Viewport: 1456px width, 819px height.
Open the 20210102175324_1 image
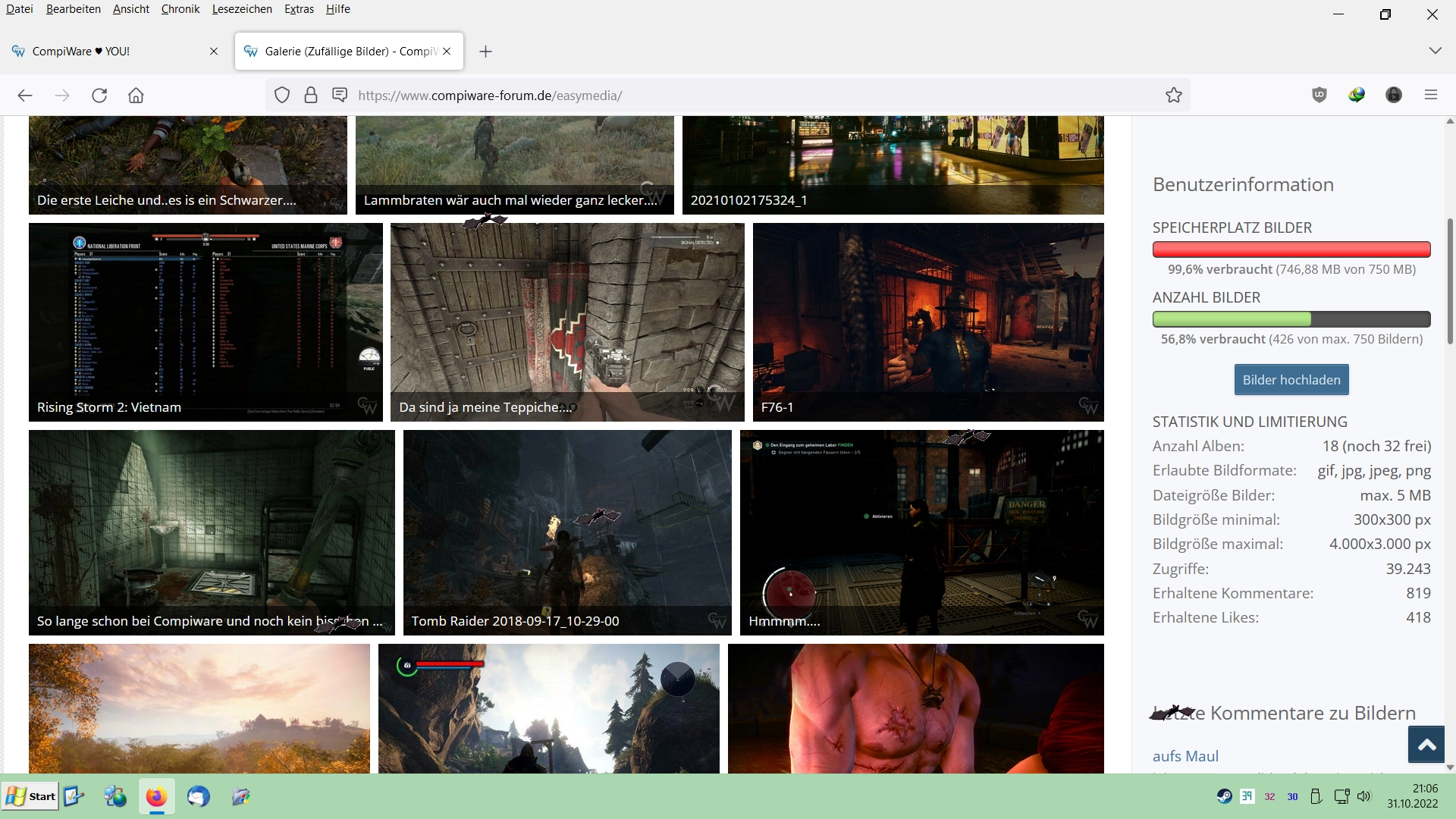click(x=893, y=165)
